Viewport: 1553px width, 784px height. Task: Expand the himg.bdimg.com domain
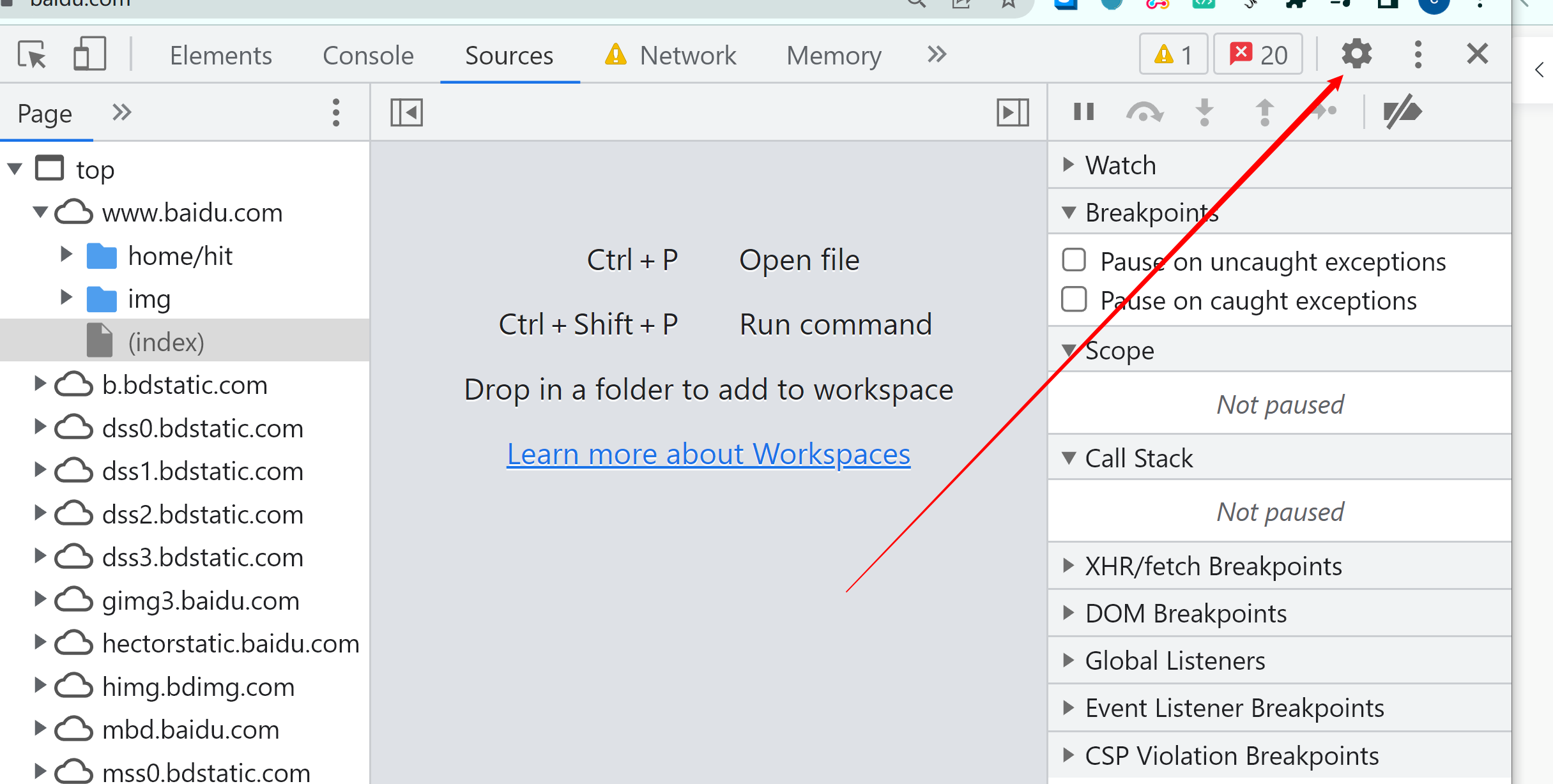[40, 686]
